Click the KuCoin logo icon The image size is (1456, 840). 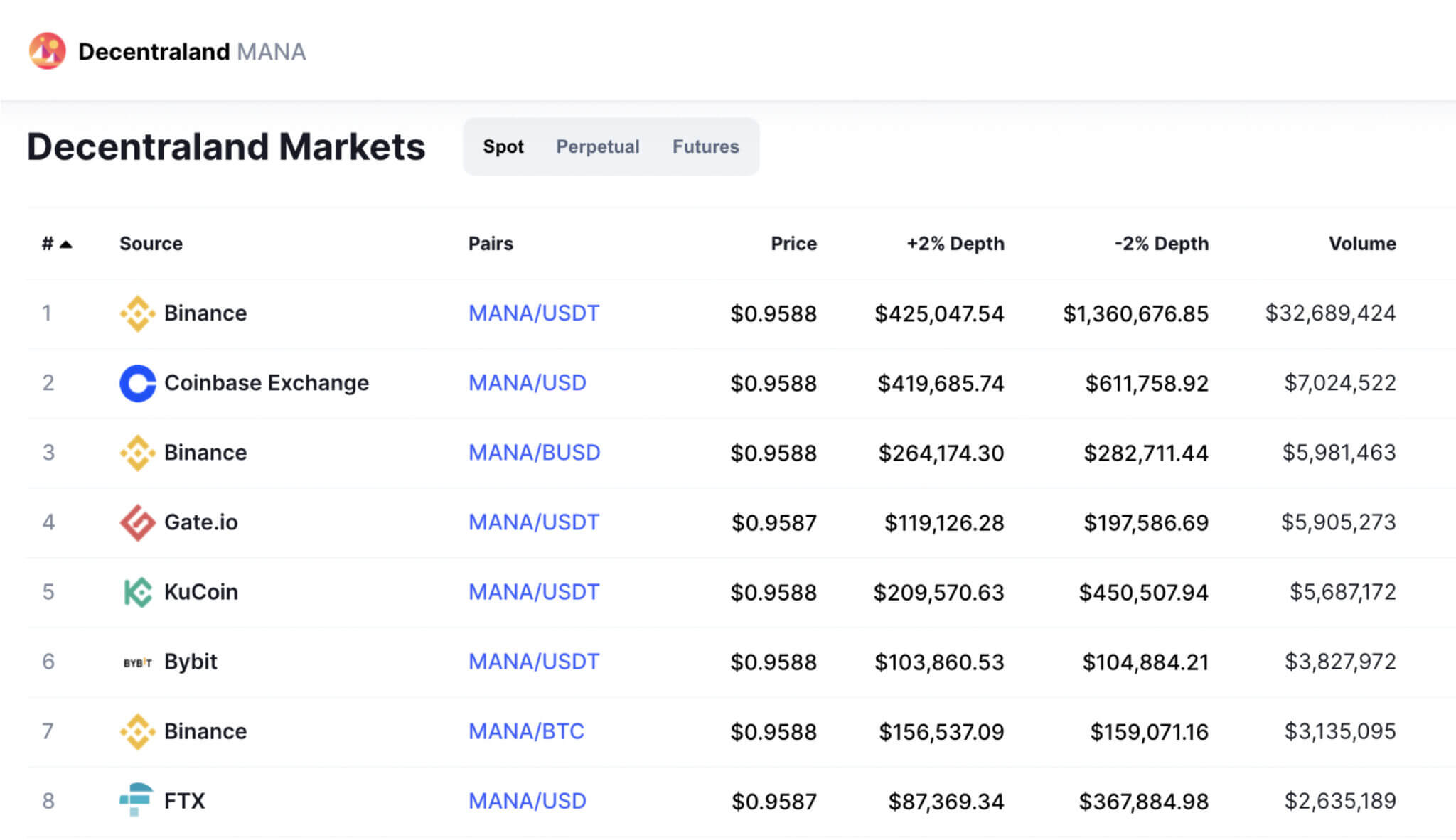point(137,592)
